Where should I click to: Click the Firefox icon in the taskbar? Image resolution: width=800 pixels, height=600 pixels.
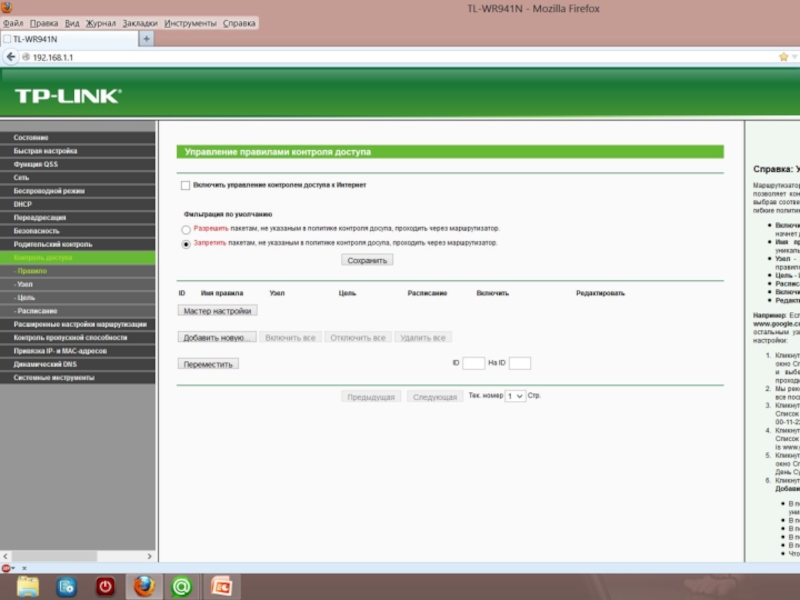[144, 585]
